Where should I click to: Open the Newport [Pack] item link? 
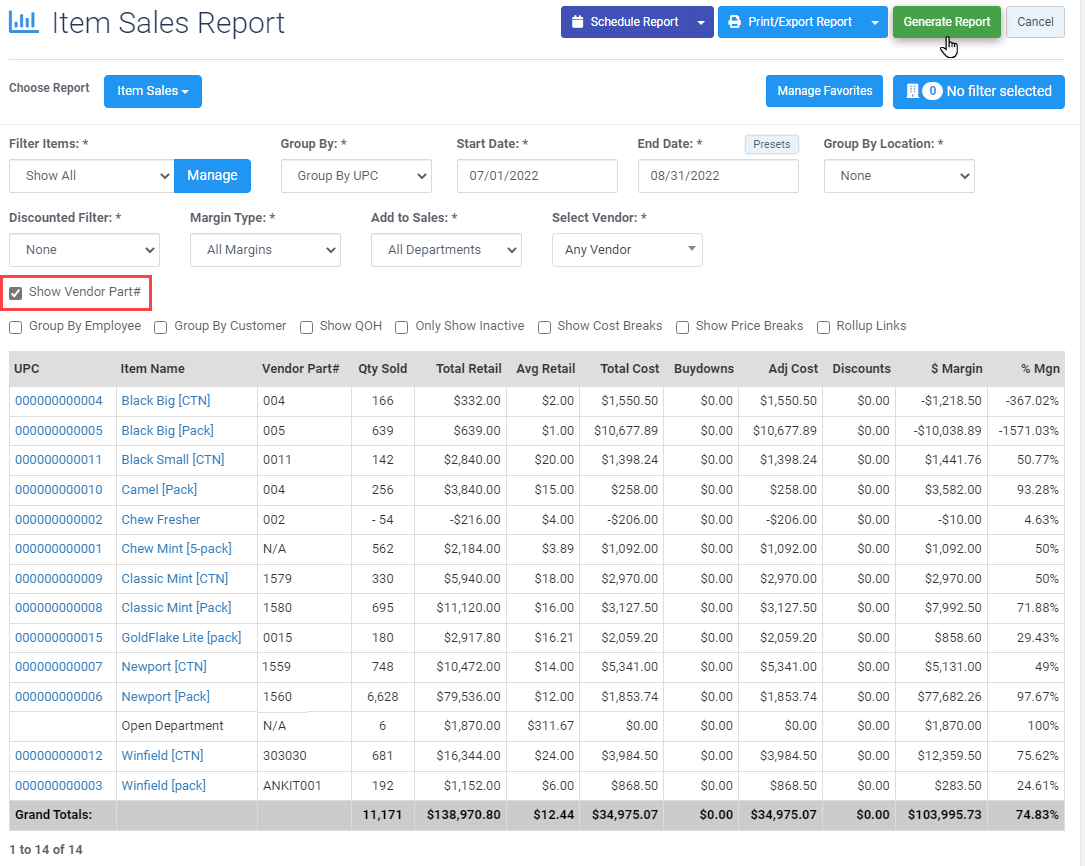pyautogui.click(x=165, y=697)
